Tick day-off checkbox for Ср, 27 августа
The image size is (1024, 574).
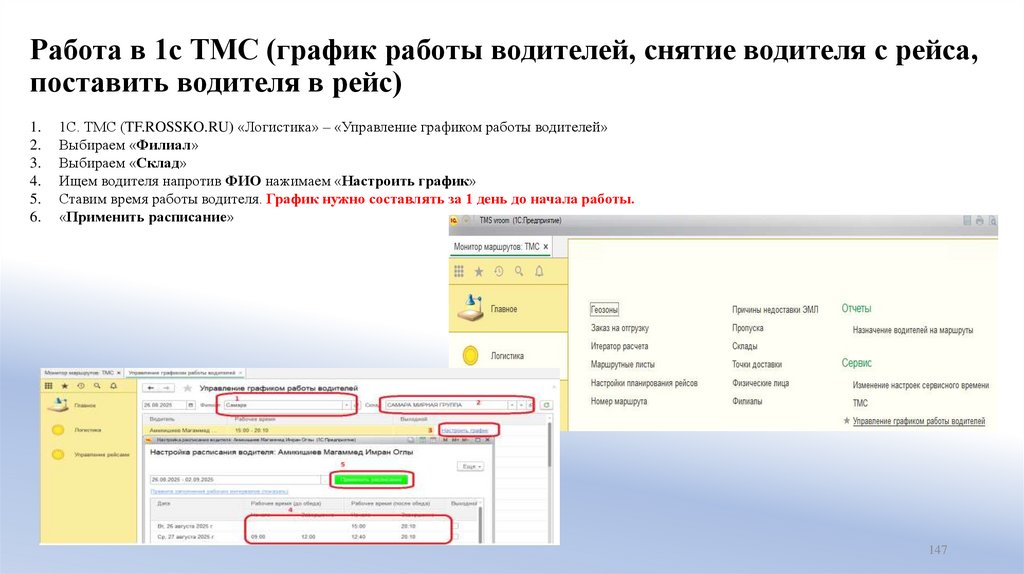coord(456,537)
